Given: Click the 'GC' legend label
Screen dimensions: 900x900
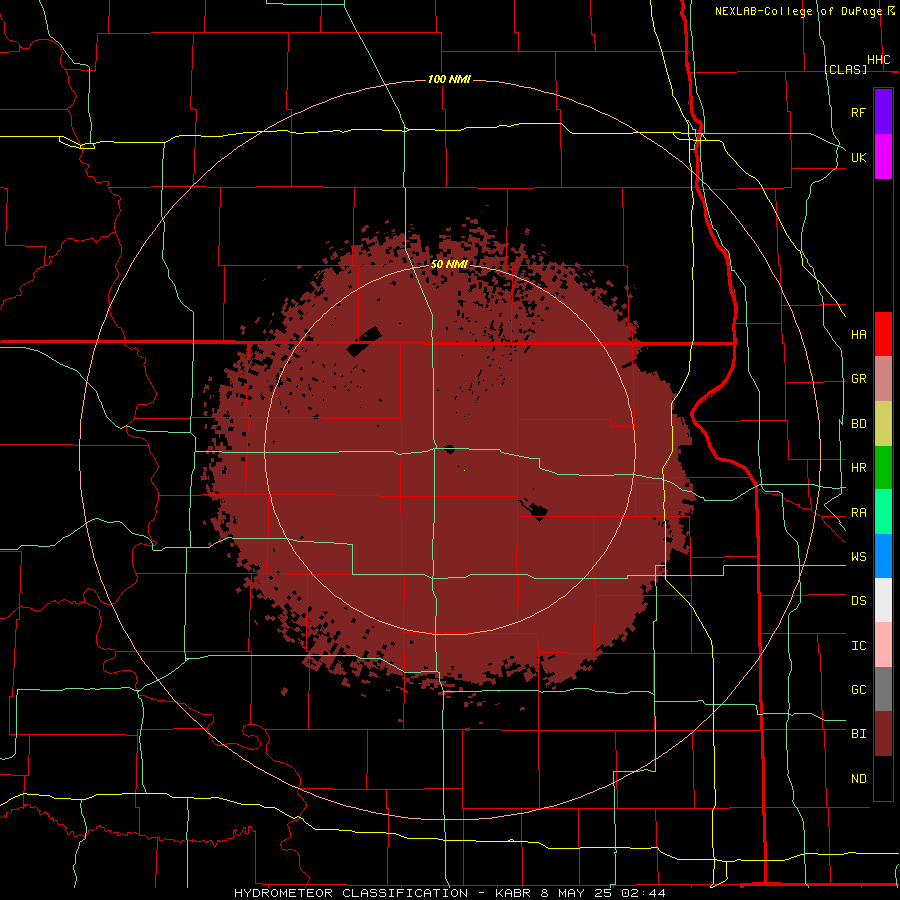Looking at the screenshot, I should (859, 690).
